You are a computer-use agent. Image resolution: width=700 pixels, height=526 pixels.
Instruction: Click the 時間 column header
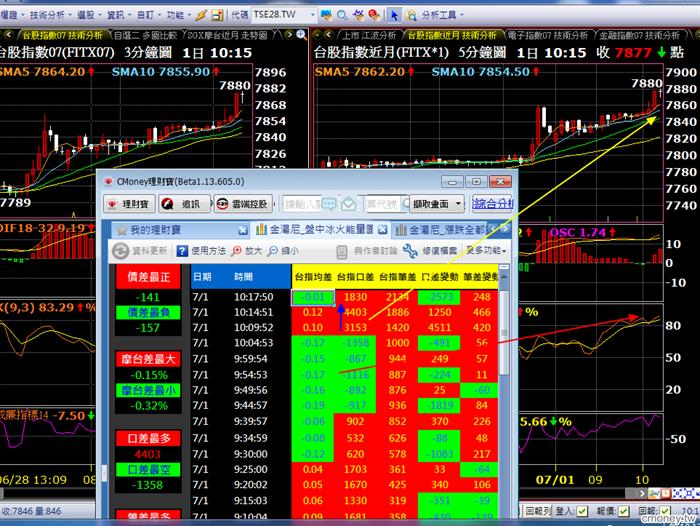pyautogui.click(x=243, y=277)
